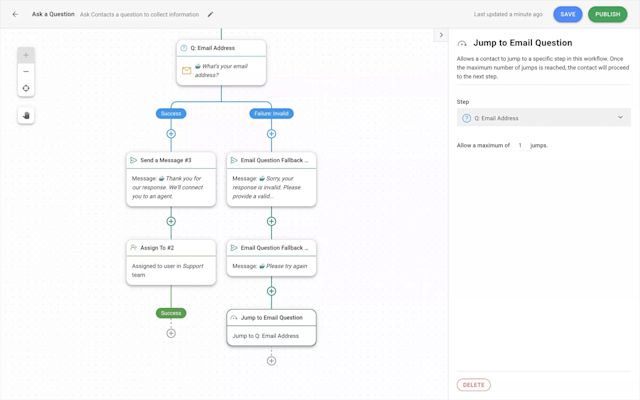Click jump icon beside panel title
The width and height of the screenshot is (640, 400).
click(x=462, y=43)
